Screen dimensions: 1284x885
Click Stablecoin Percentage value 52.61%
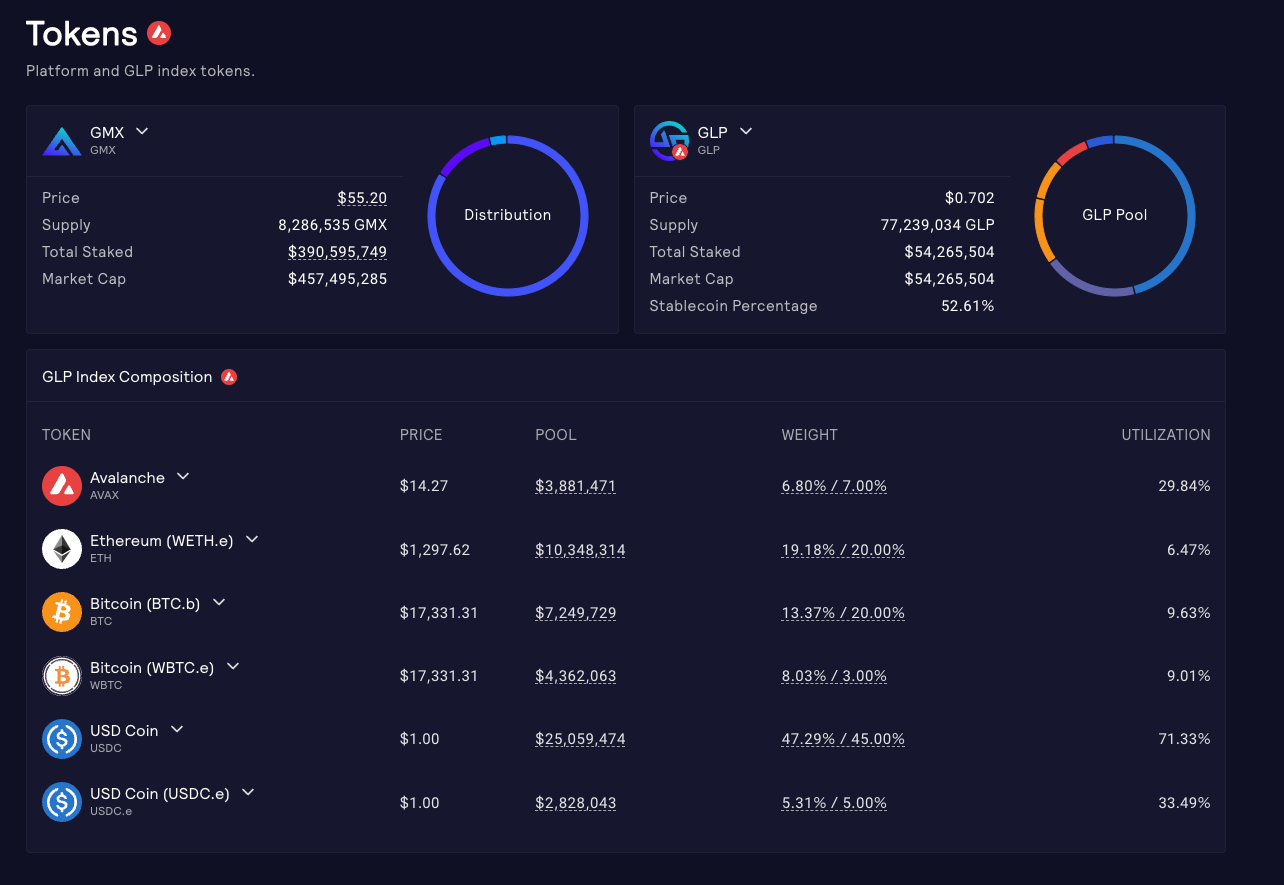(x=968, y=306)
